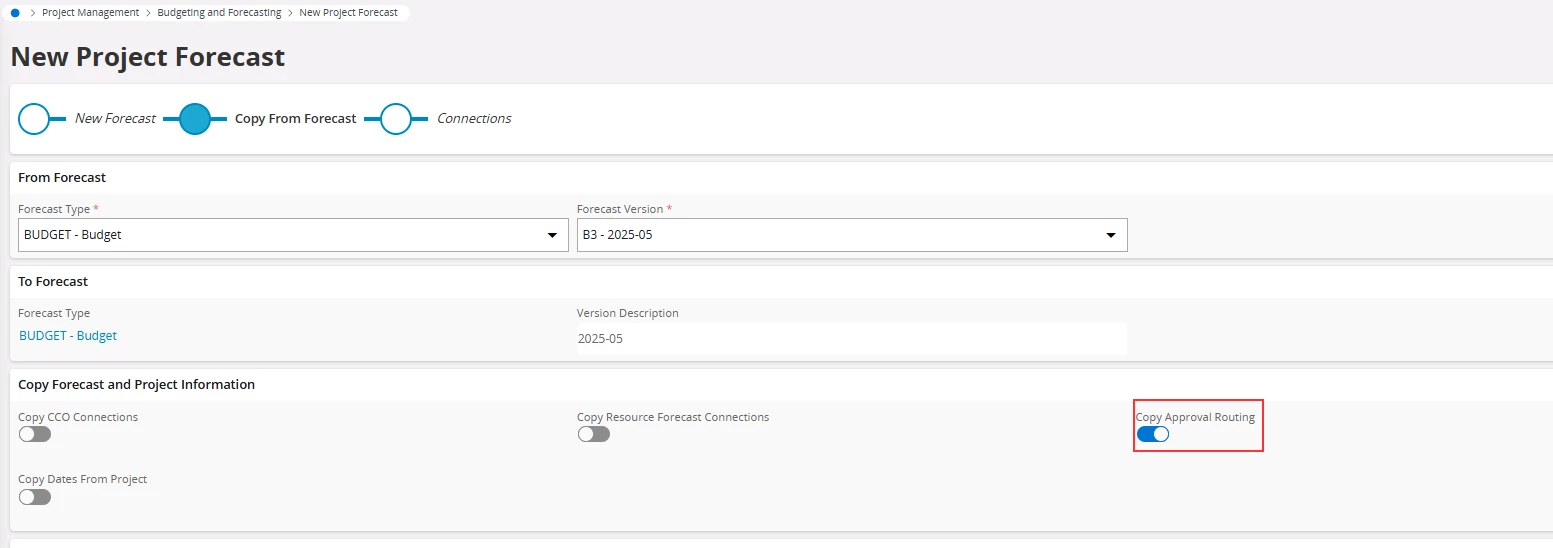Image resolution: width=1553 pixels, height=548 pixels.
Task: Select the New Forecast step label
Action: coord(115,119)
